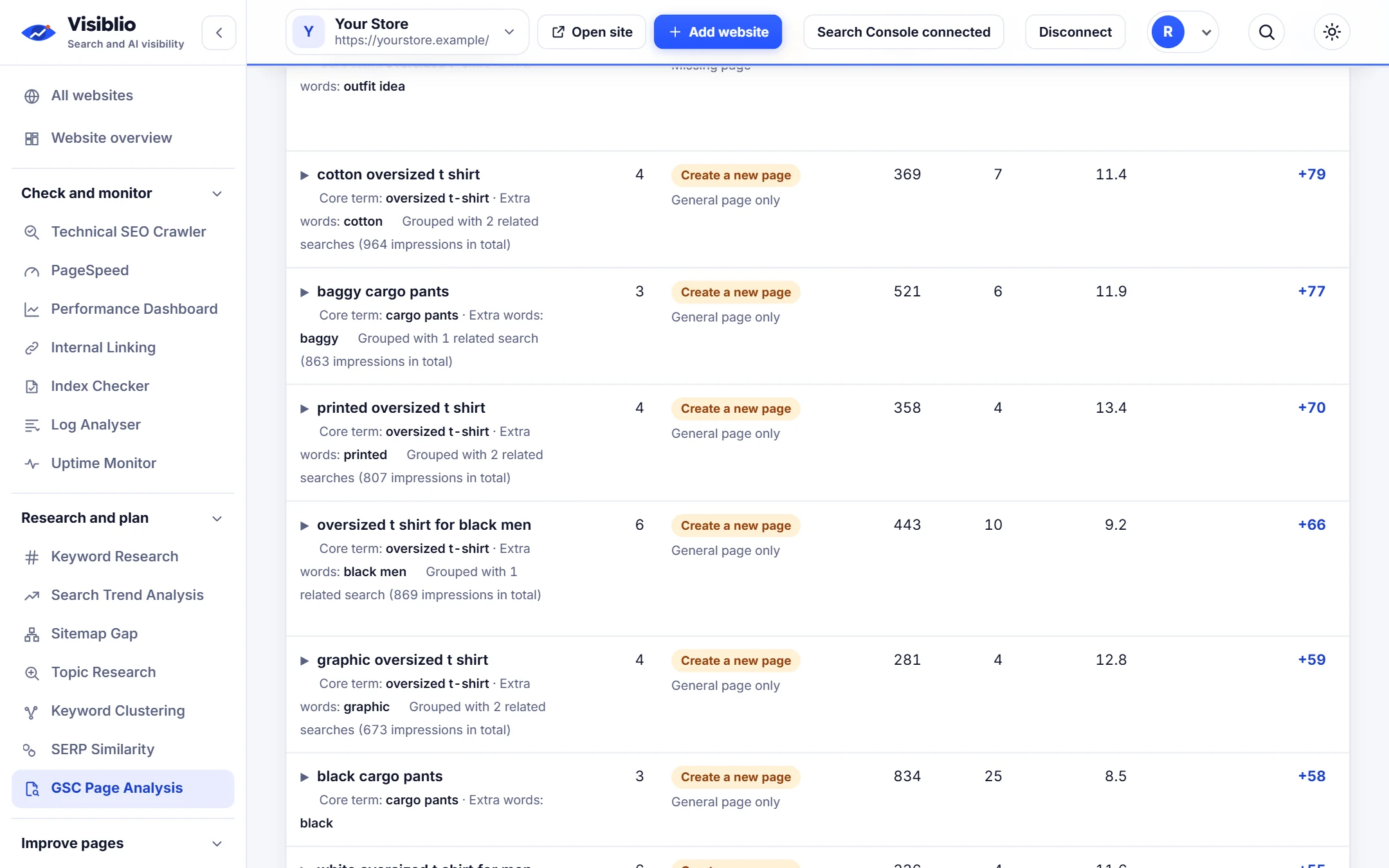This screenshot has height=868, width=1389.
Task: Open Uptime Monitor pulse icon
Action: coord(32,464)
